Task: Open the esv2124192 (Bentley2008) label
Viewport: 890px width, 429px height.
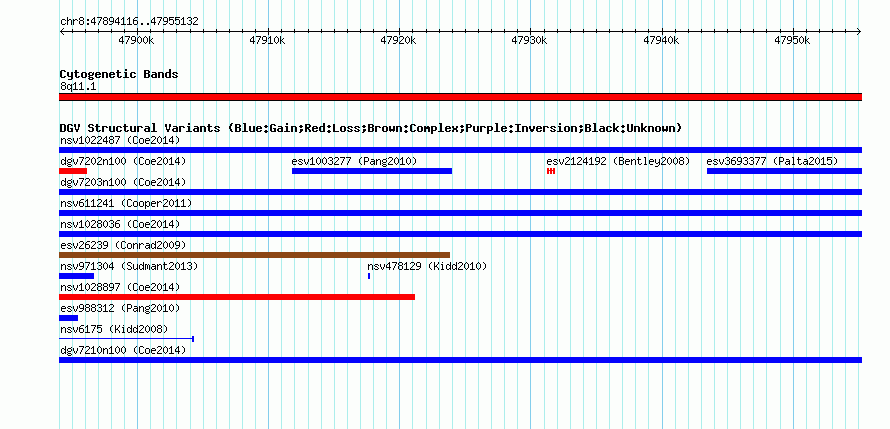Action: (x=618, y=161)
